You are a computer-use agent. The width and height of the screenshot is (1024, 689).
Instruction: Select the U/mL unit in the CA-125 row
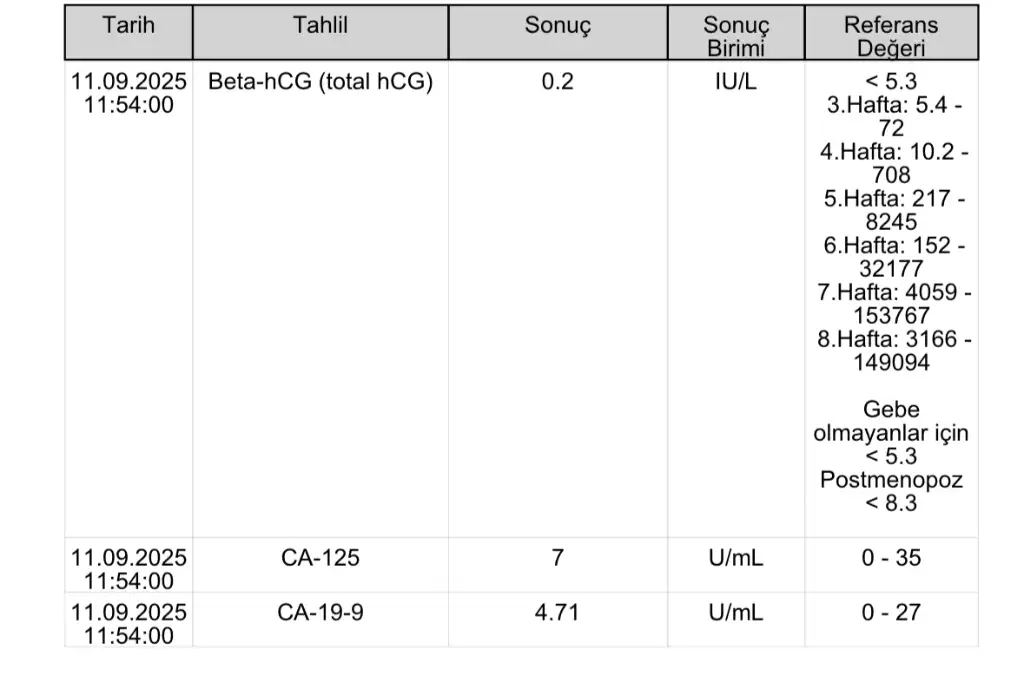click(x=736, y=558)
